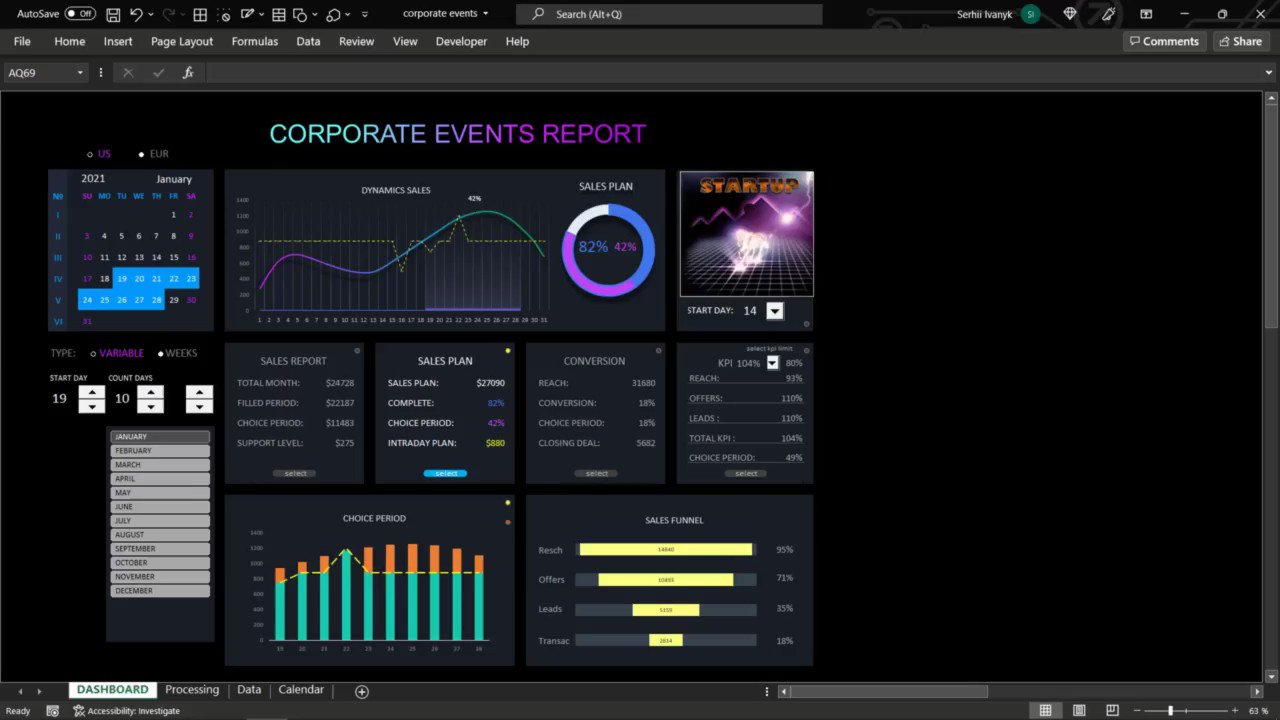Open the Undo history dropdown arrow
Screen dimensions: 1280x720
click(x=150, y=14)
